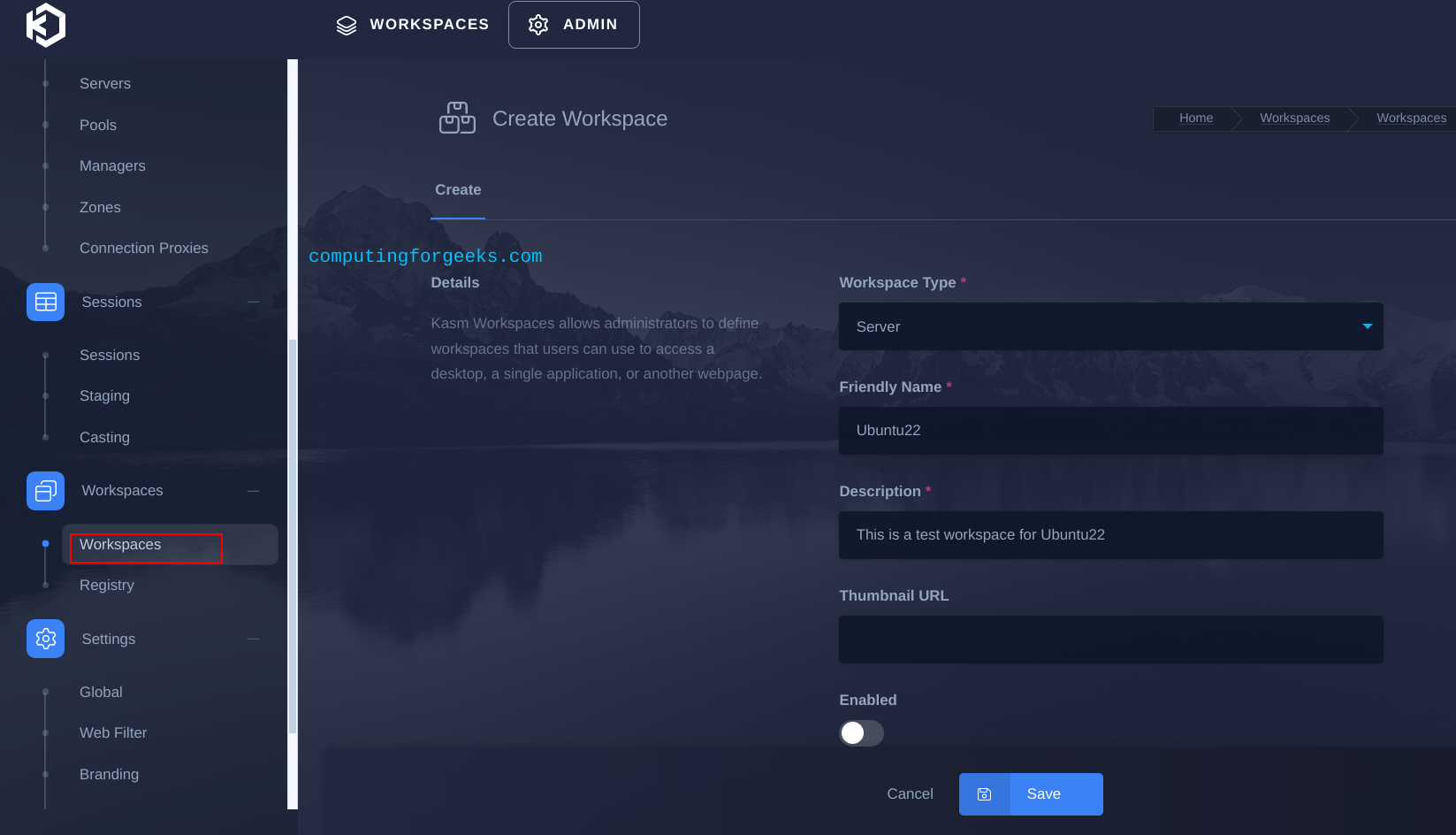This screenshot has height=835, width=1456.
Task: Click the layers icon beside WORKSPACES in navbar
Action: tap(346, 25)
